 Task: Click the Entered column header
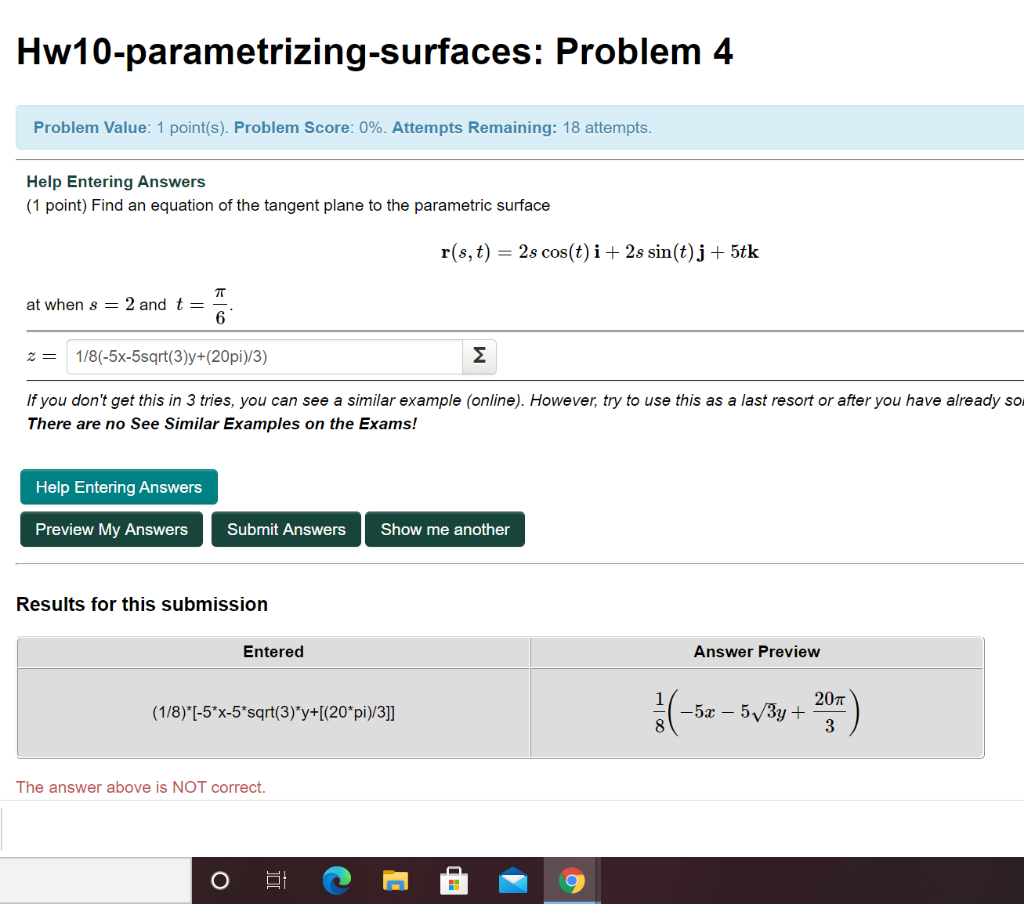[273, 652]
